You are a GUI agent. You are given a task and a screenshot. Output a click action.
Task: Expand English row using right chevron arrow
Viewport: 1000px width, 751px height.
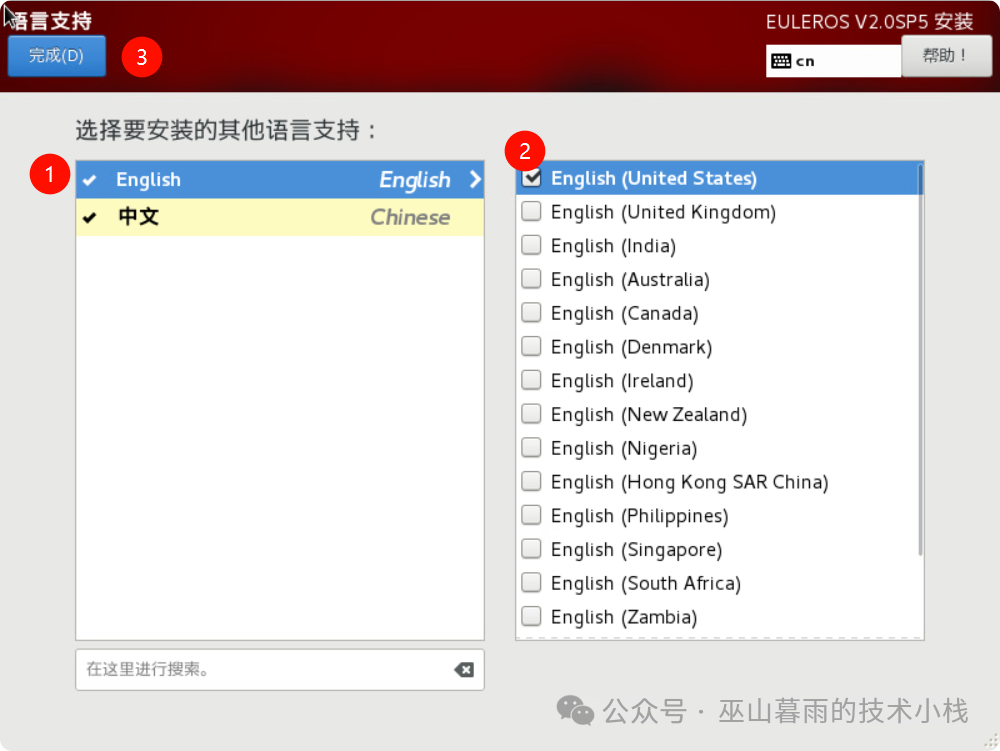[474, 180]
